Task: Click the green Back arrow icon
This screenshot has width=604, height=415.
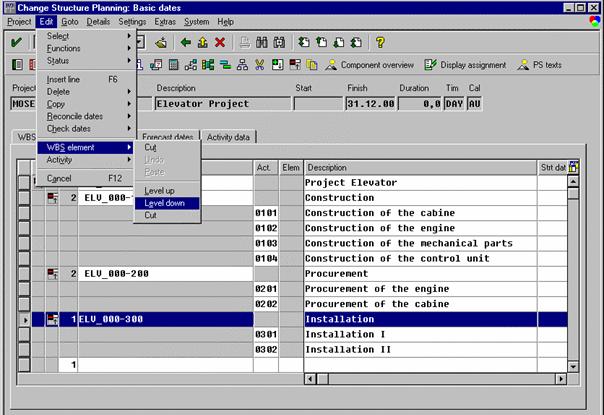Action: pyautogui.click(x=186, y=42)
